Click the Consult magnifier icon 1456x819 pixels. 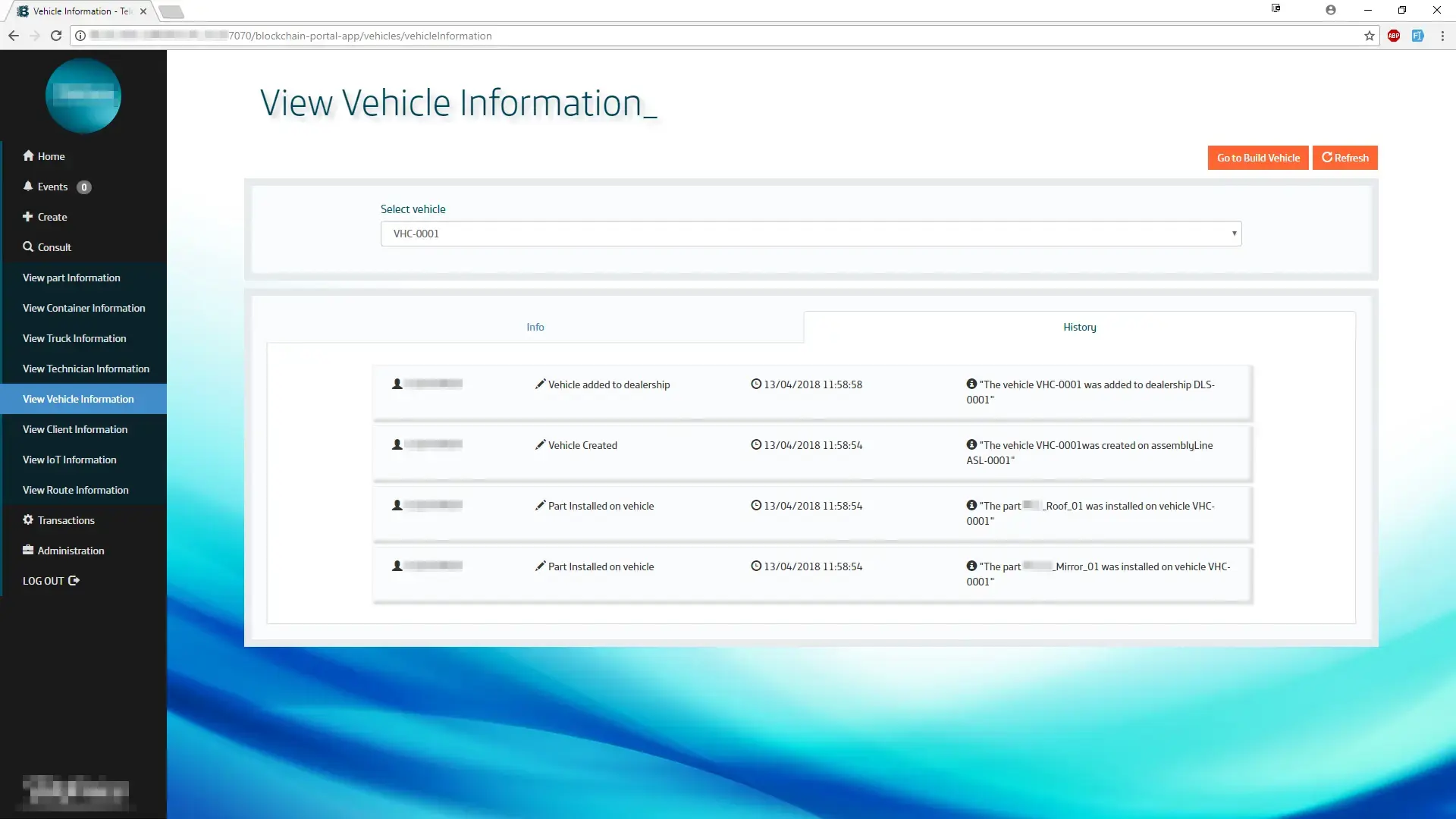coord(28,246)
